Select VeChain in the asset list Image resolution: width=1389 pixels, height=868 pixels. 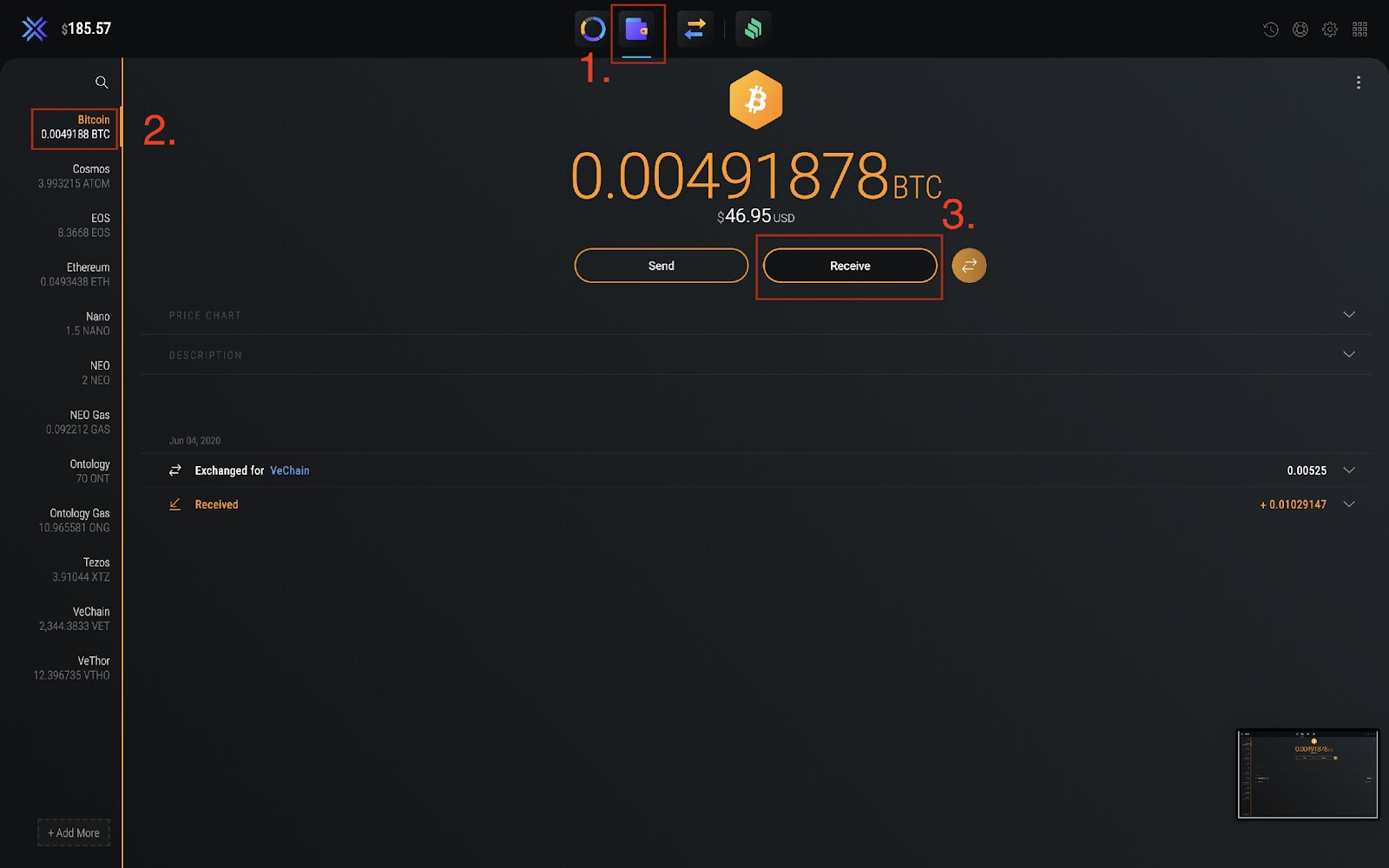tap(74, 619)
